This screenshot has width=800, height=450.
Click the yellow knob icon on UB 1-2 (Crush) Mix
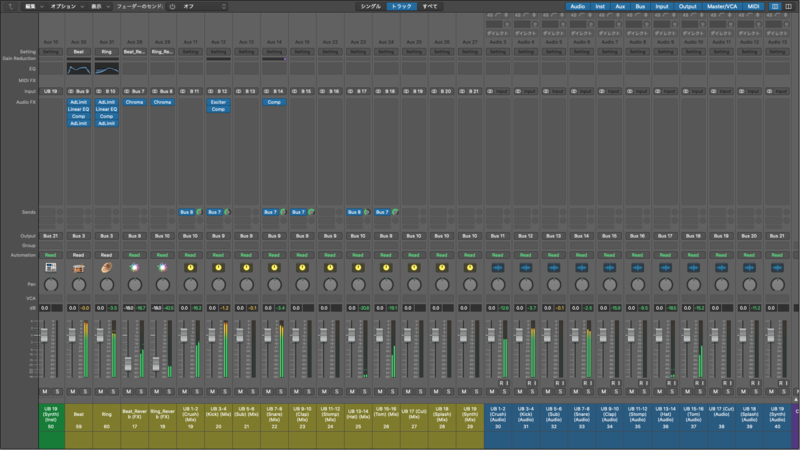point(190,267)
